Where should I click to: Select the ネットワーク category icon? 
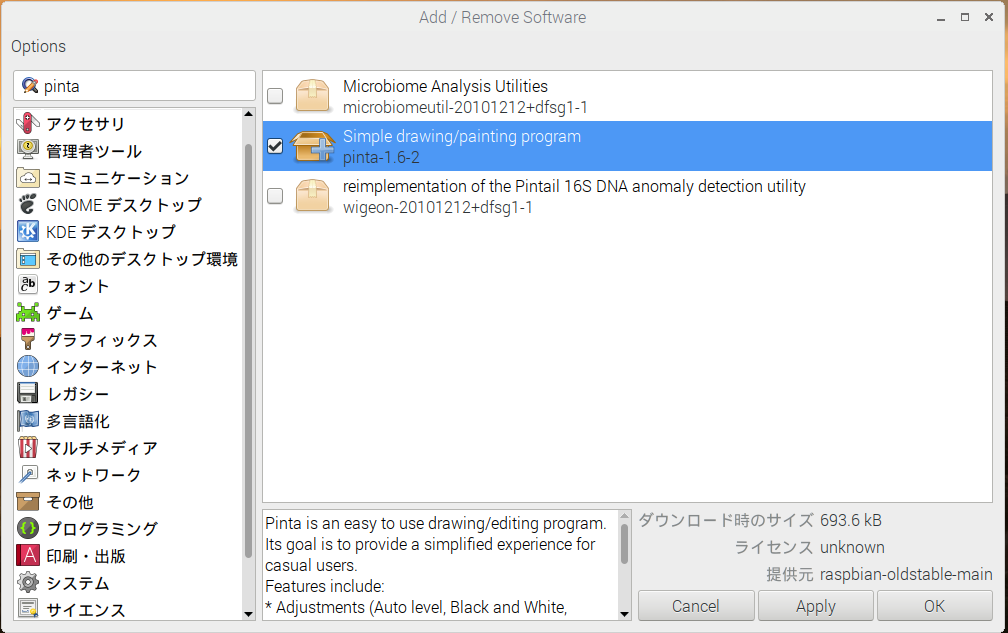point(28,474)
